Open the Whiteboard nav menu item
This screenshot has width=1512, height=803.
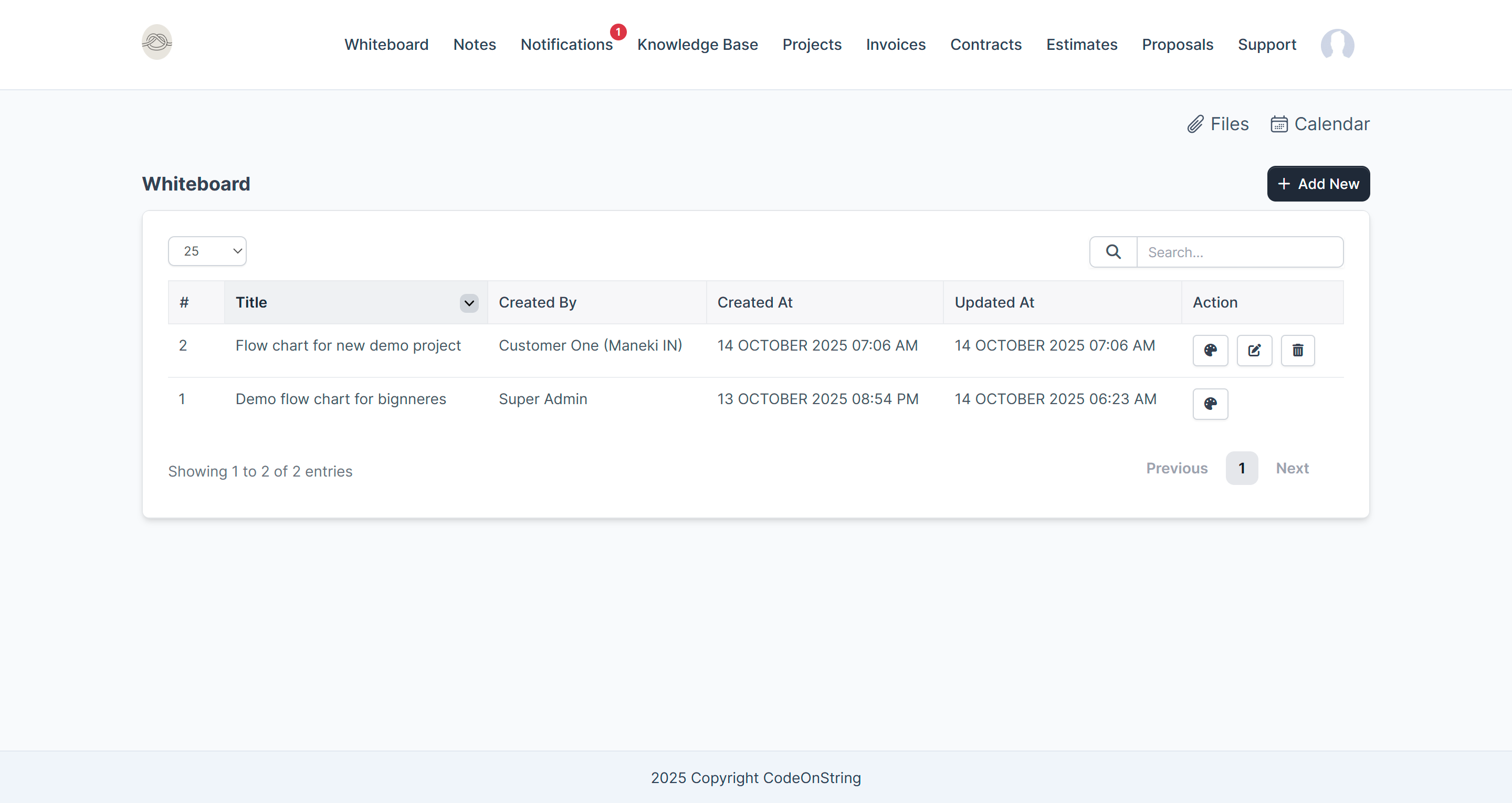tap(386, 45)
